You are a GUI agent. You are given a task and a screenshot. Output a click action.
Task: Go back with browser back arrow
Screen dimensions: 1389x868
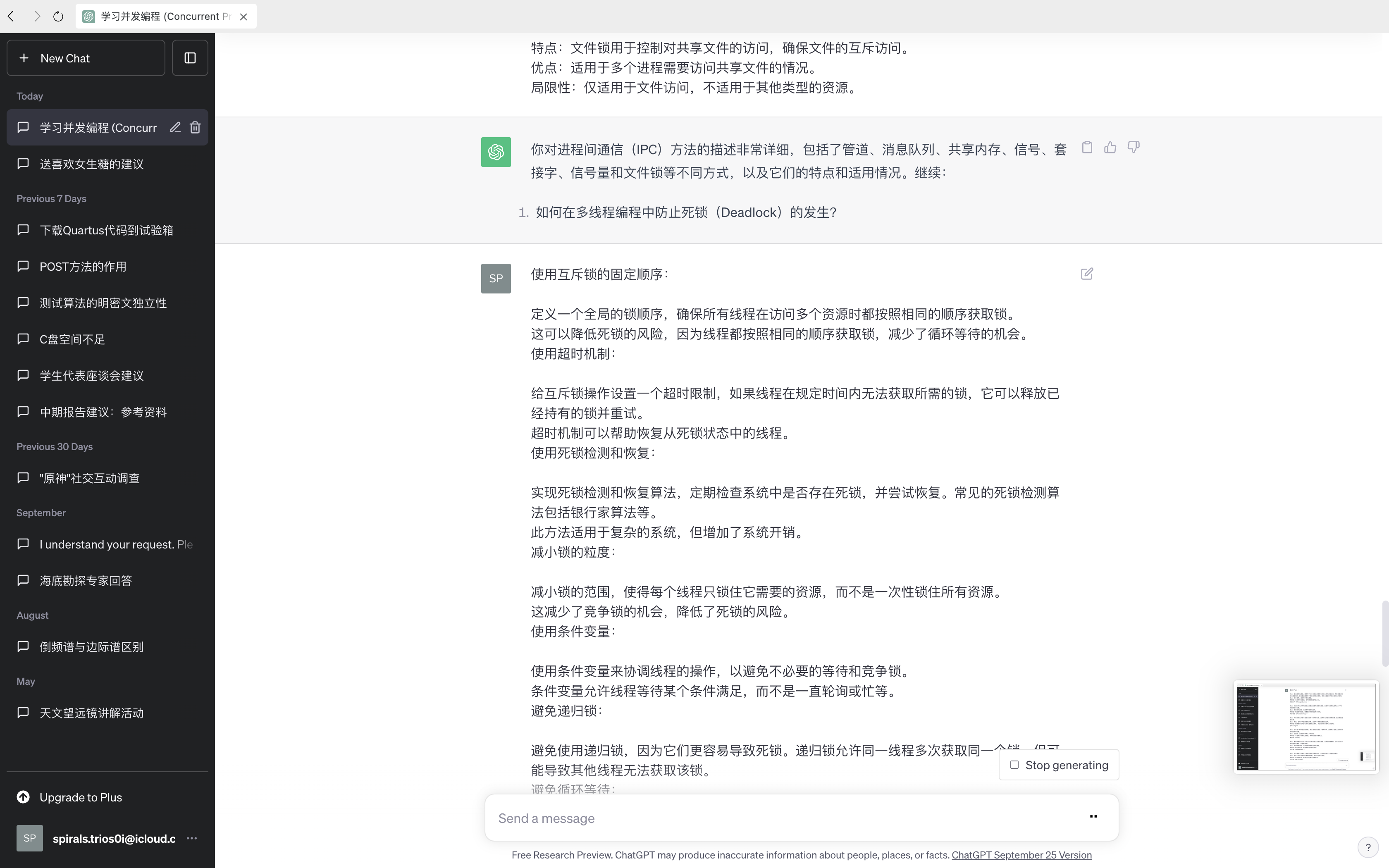11,16
